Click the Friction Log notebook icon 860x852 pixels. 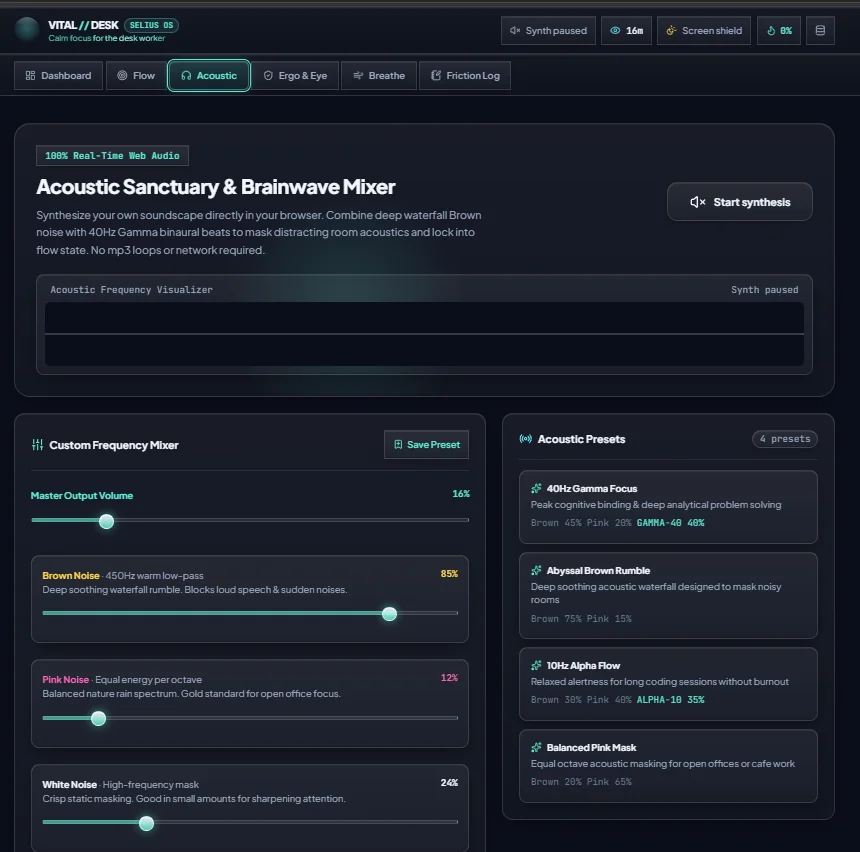[436, 76]
